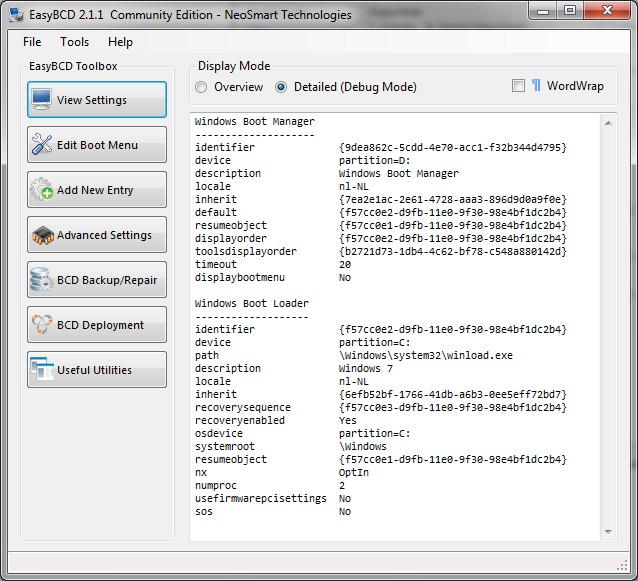The height and width of the screenshot is (581, 638).
Task: Select Detailed (Debug Mode) radio button
Action: pos(281,87)
